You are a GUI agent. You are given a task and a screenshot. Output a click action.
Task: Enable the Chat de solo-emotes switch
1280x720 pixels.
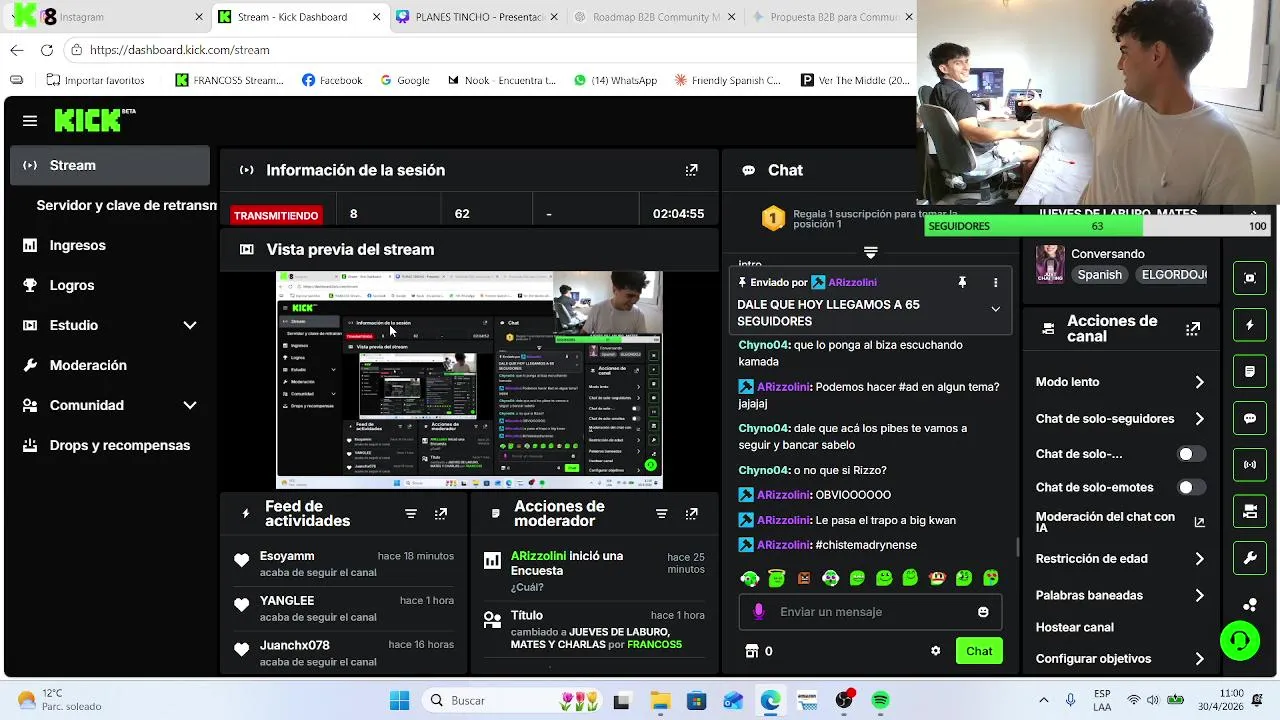(x=1191, y=487)
